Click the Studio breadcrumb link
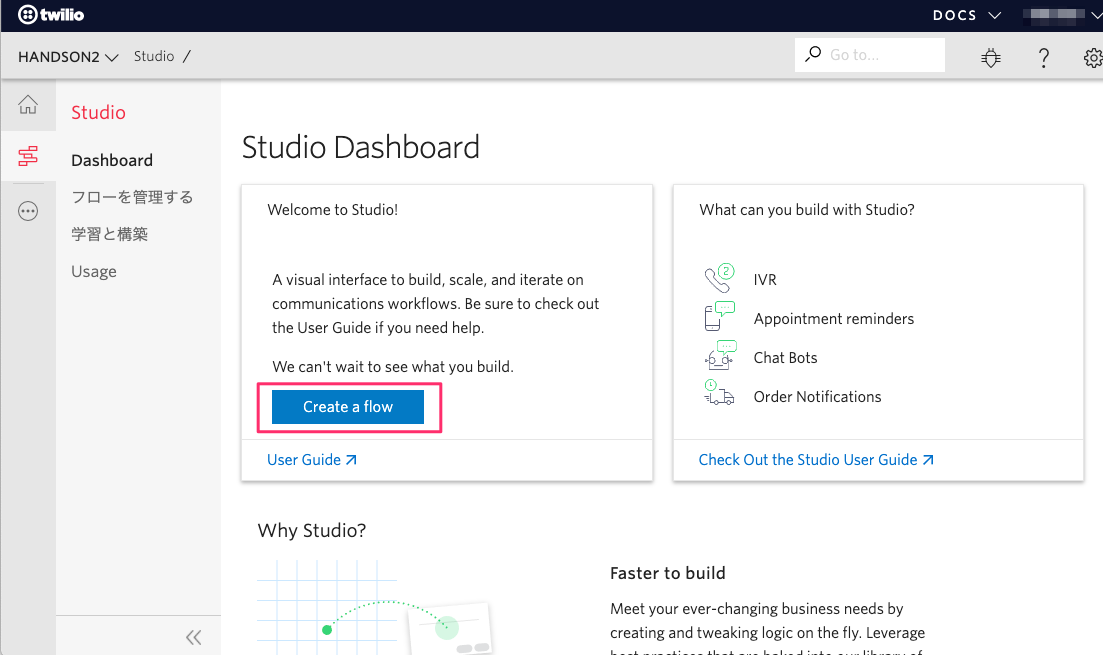 (154, 56)
